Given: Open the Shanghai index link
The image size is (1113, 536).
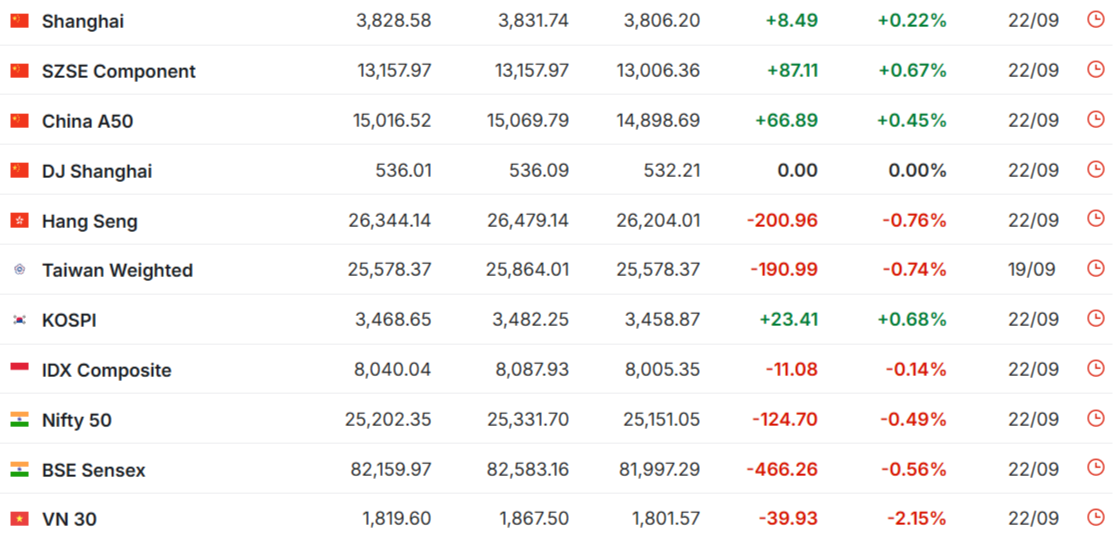Looking at the screenshot, I should click(83, 22).
